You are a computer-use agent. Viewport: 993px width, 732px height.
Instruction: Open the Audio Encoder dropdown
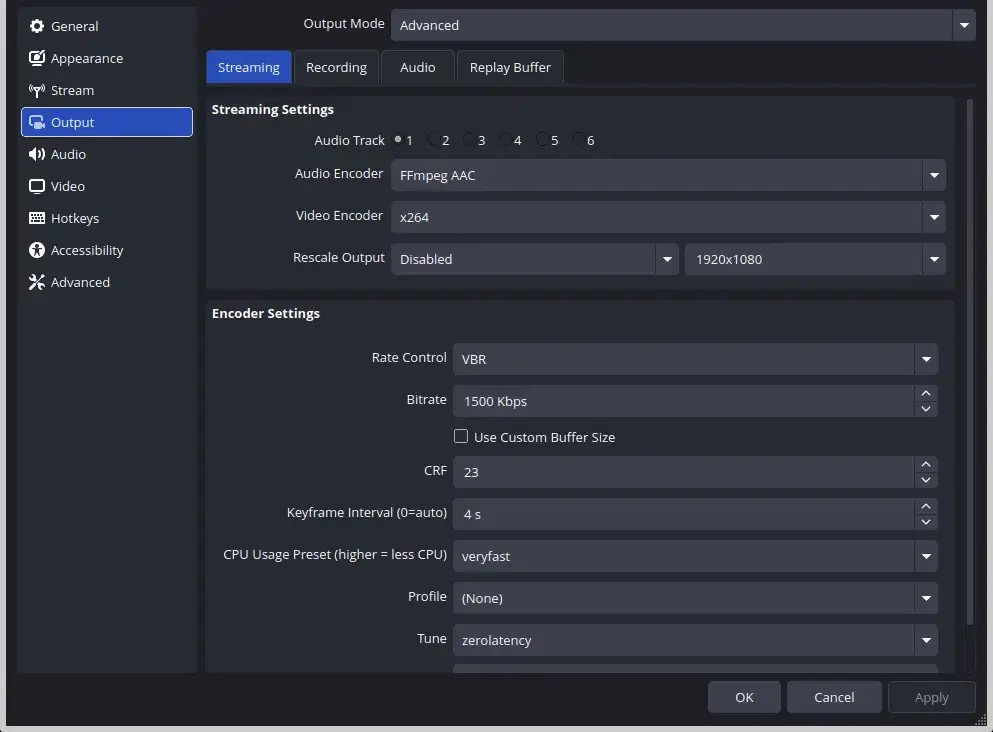(x=668, y=175)
